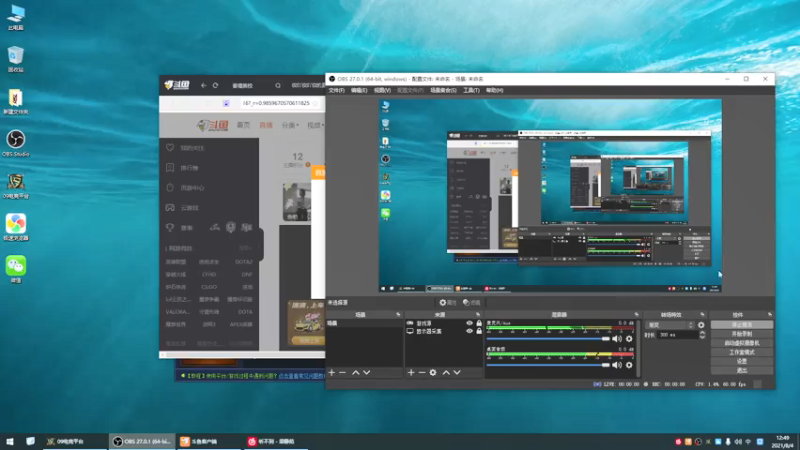Move source up in Sources panel
This screenshot has width=800, height=450.
click(x=446, y=372)
